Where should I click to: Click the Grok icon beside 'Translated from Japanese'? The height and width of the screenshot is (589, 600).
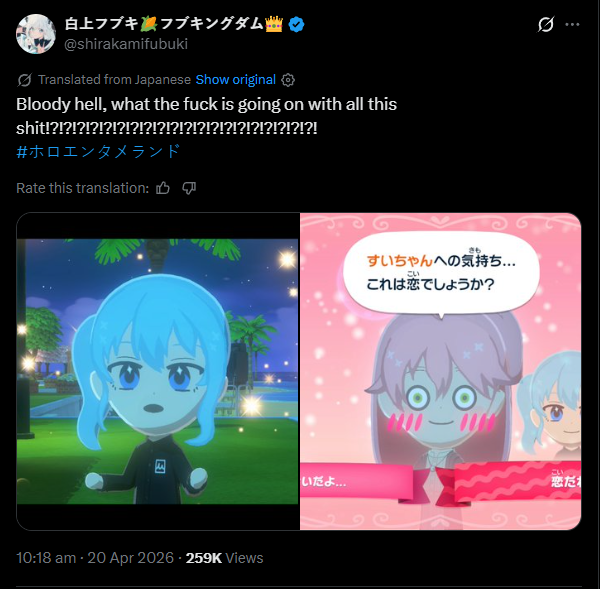24,80
